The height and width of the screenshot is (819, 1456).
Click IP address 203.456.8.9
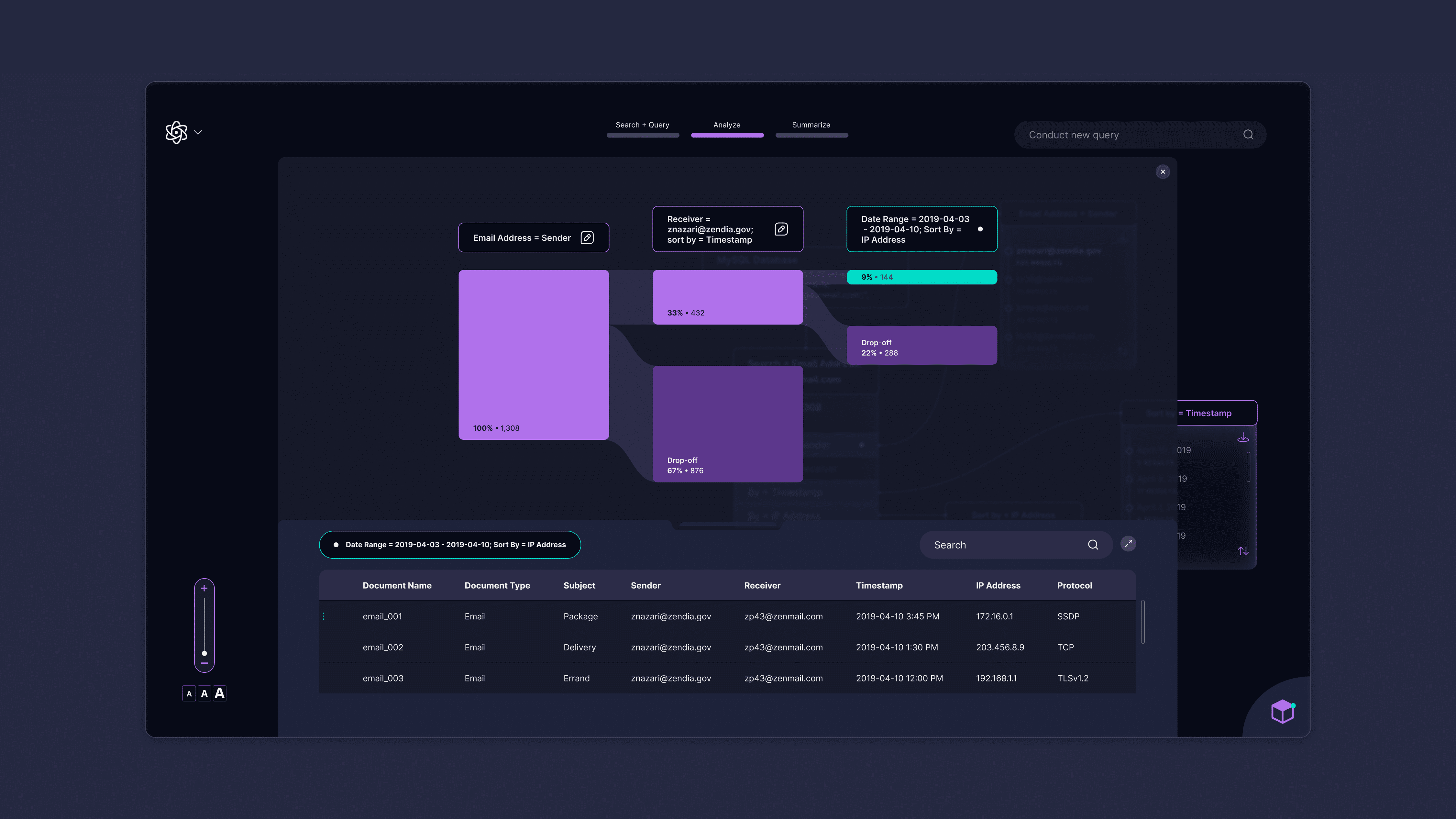pos(1000,647)
